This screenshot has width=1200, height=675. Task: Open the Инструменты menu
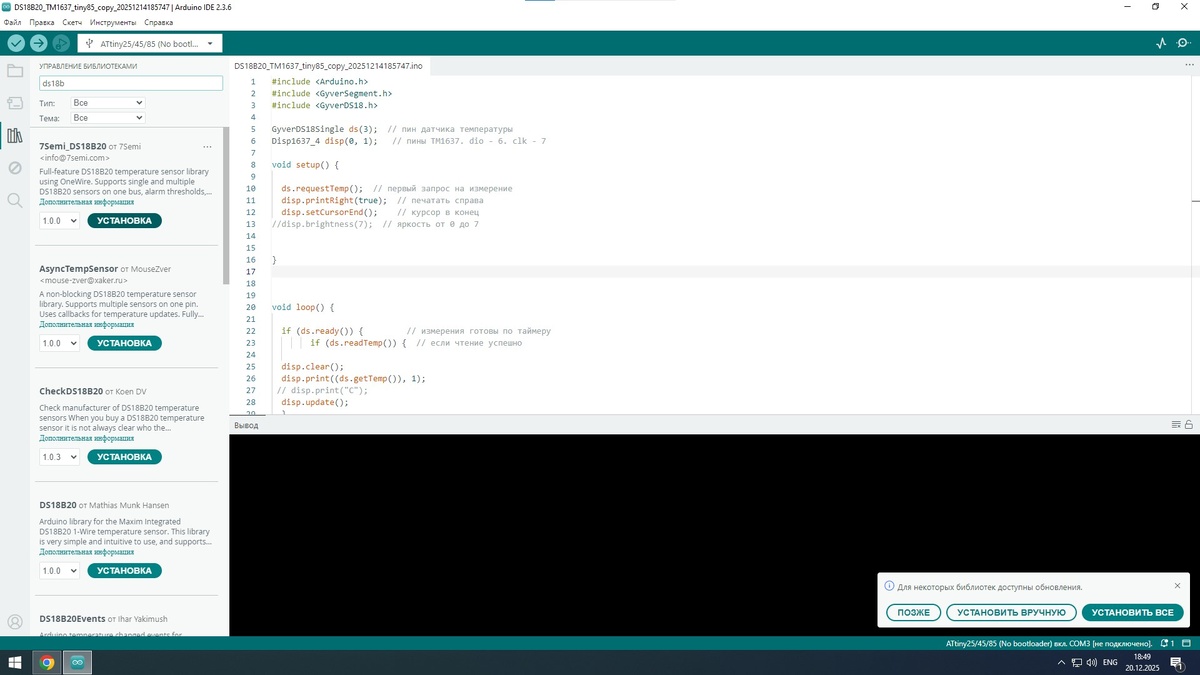[x=113, y=22]
